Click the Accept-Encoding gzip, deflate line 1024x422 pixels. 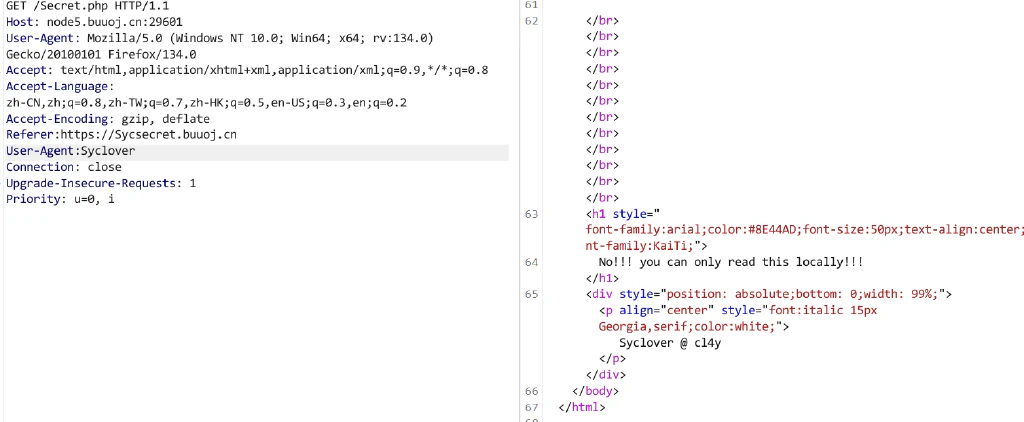point(108,119)
